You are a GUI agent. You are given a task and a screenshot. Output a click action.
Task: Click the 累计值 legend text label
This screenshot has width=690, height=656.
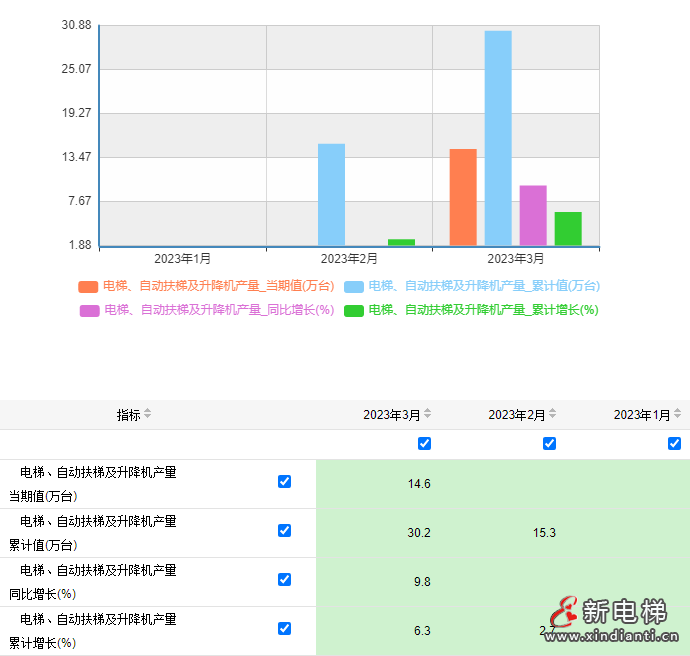484,286
